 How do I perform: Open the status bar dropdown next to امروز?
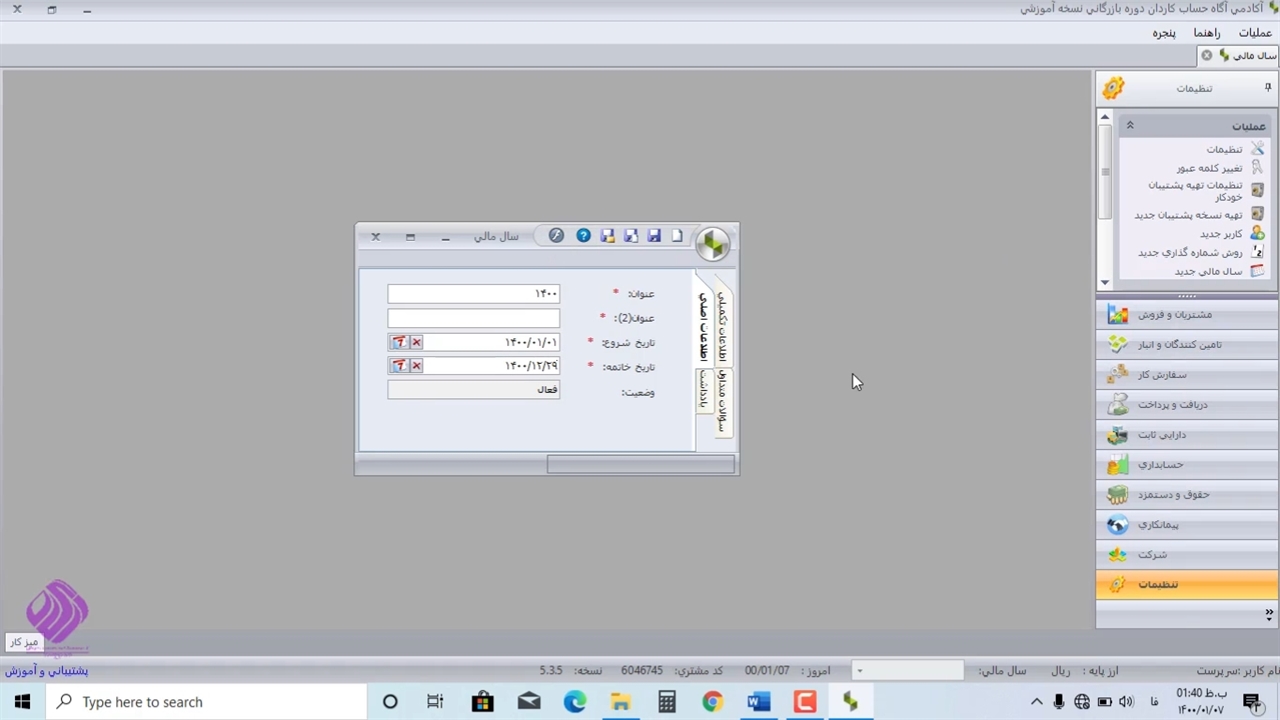pyautogui.click(x=859, y=671)
